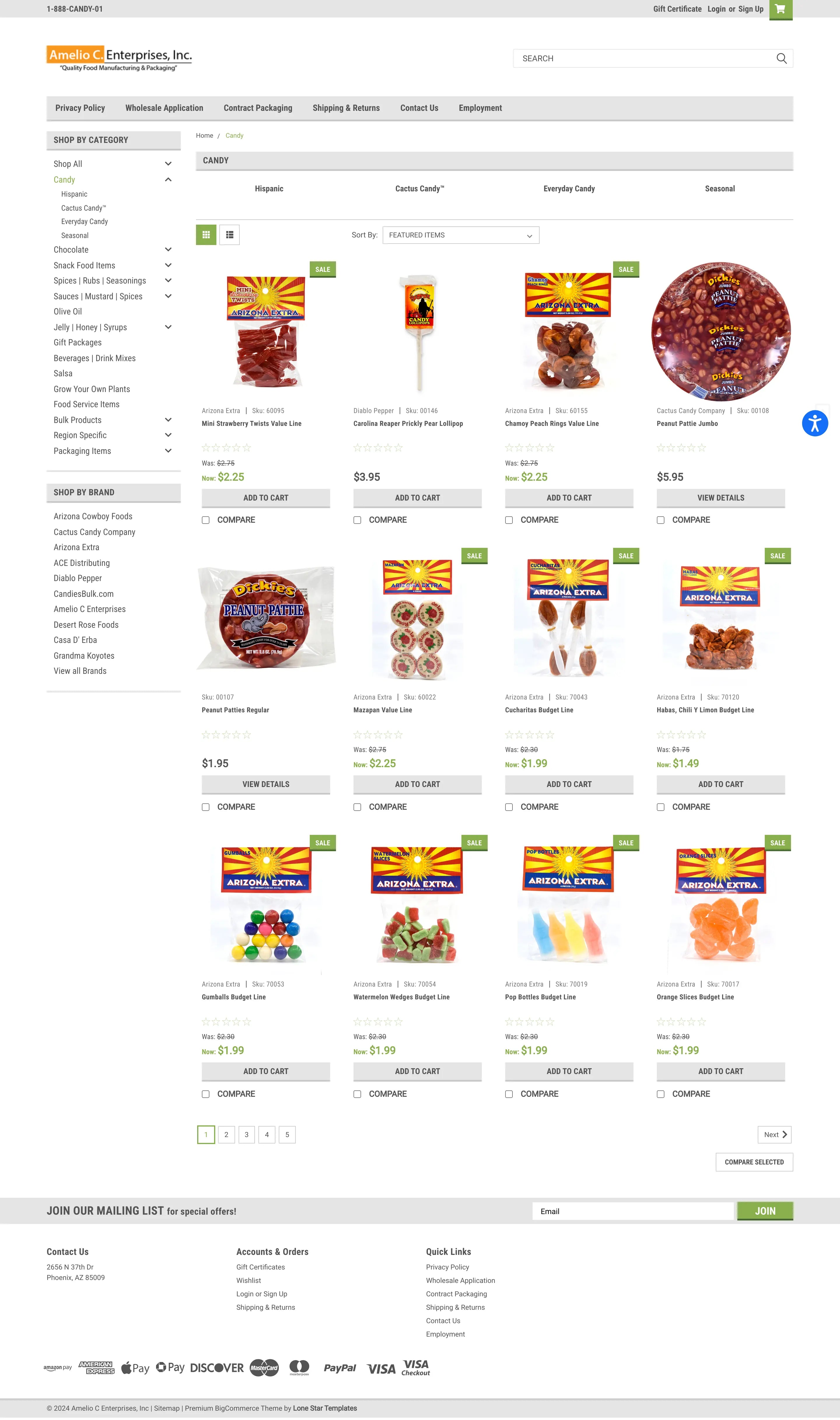Click the Amelio C. Enterprises logo
This screenshot has height=1420, width=840.
[x=119, y=58]
